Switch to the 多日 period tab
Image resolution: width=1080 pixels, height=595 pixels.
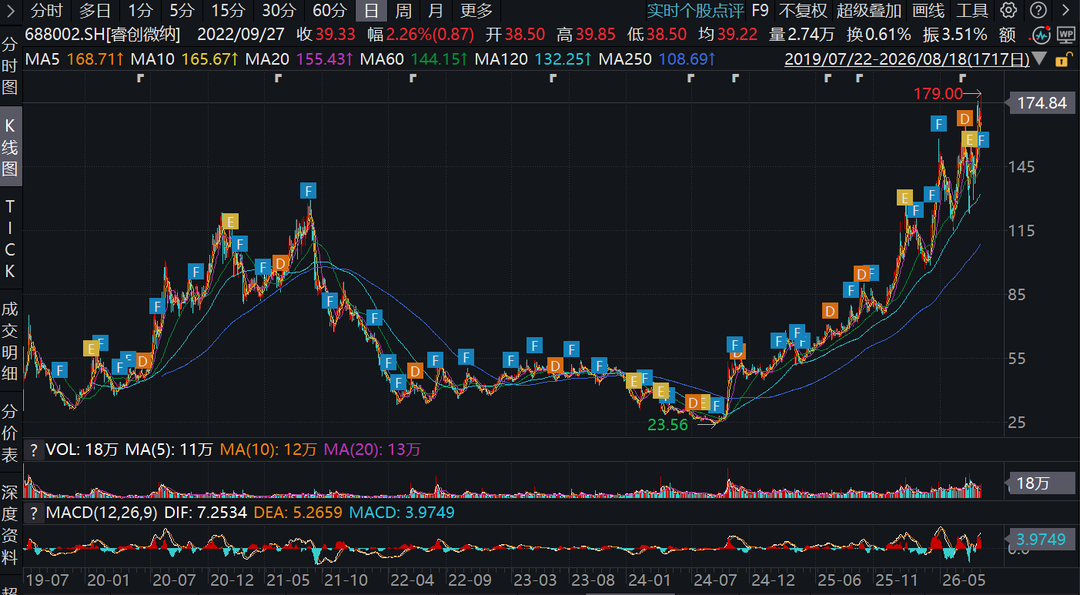click(94, 10)
